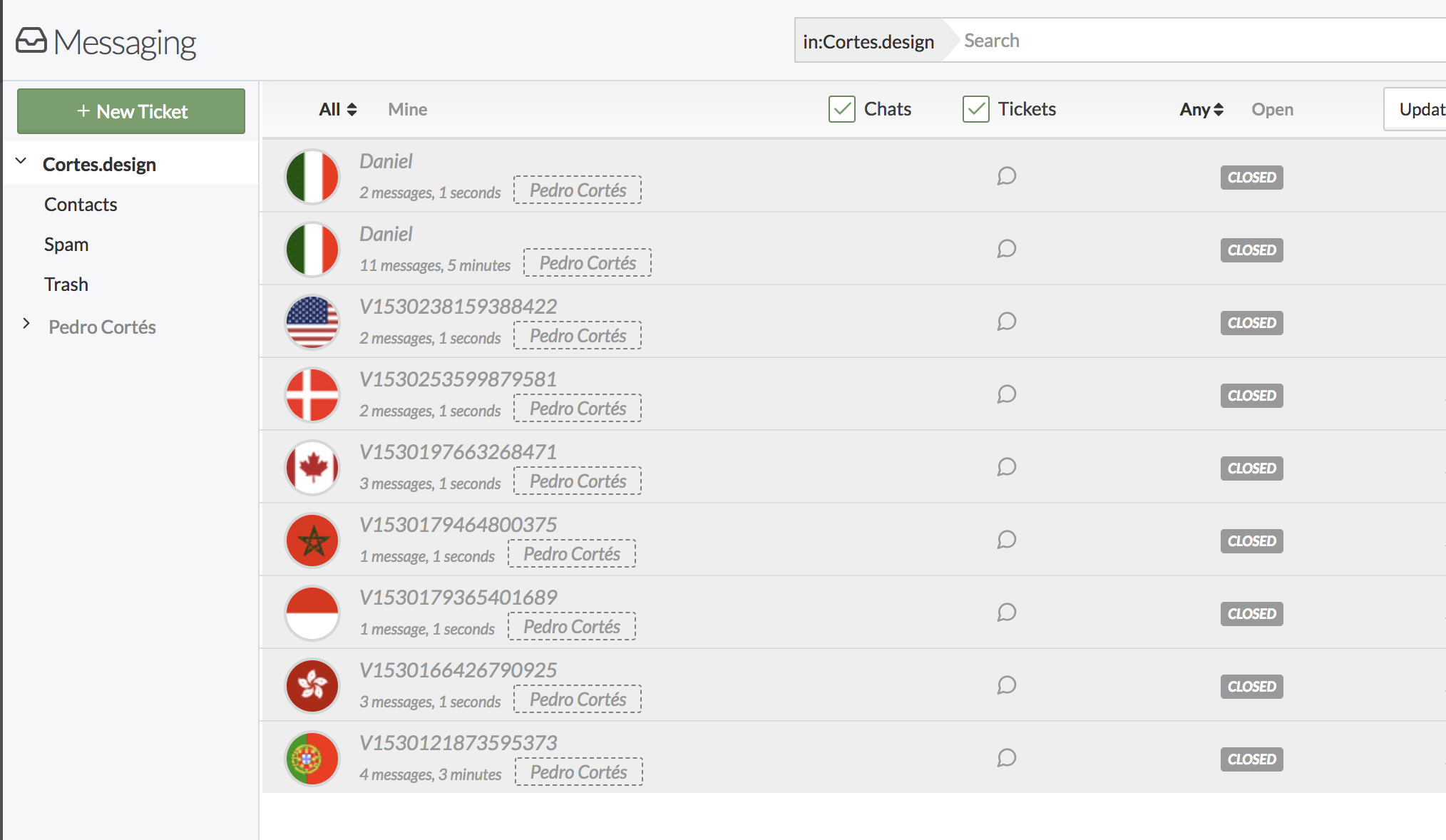Click the Hong Kong flag avatar
Image resolution: width=1446 pixels, height=840 pixels.
pyautogui.click(x=312, y=686)
